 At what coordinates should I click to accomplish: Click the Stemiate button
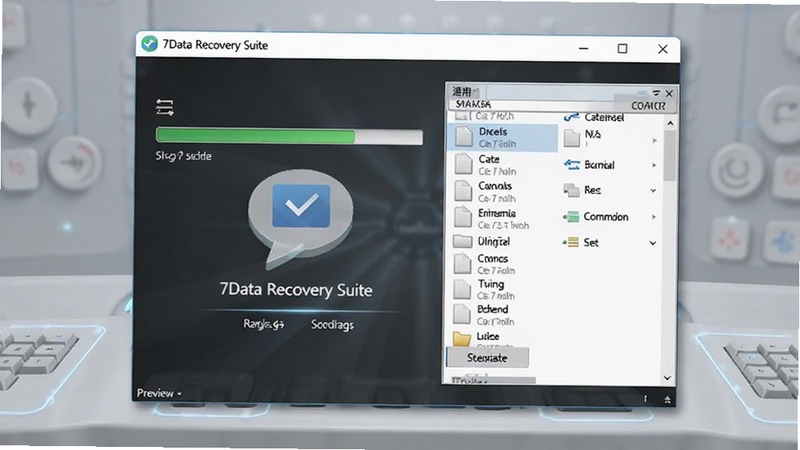(487, 358)
